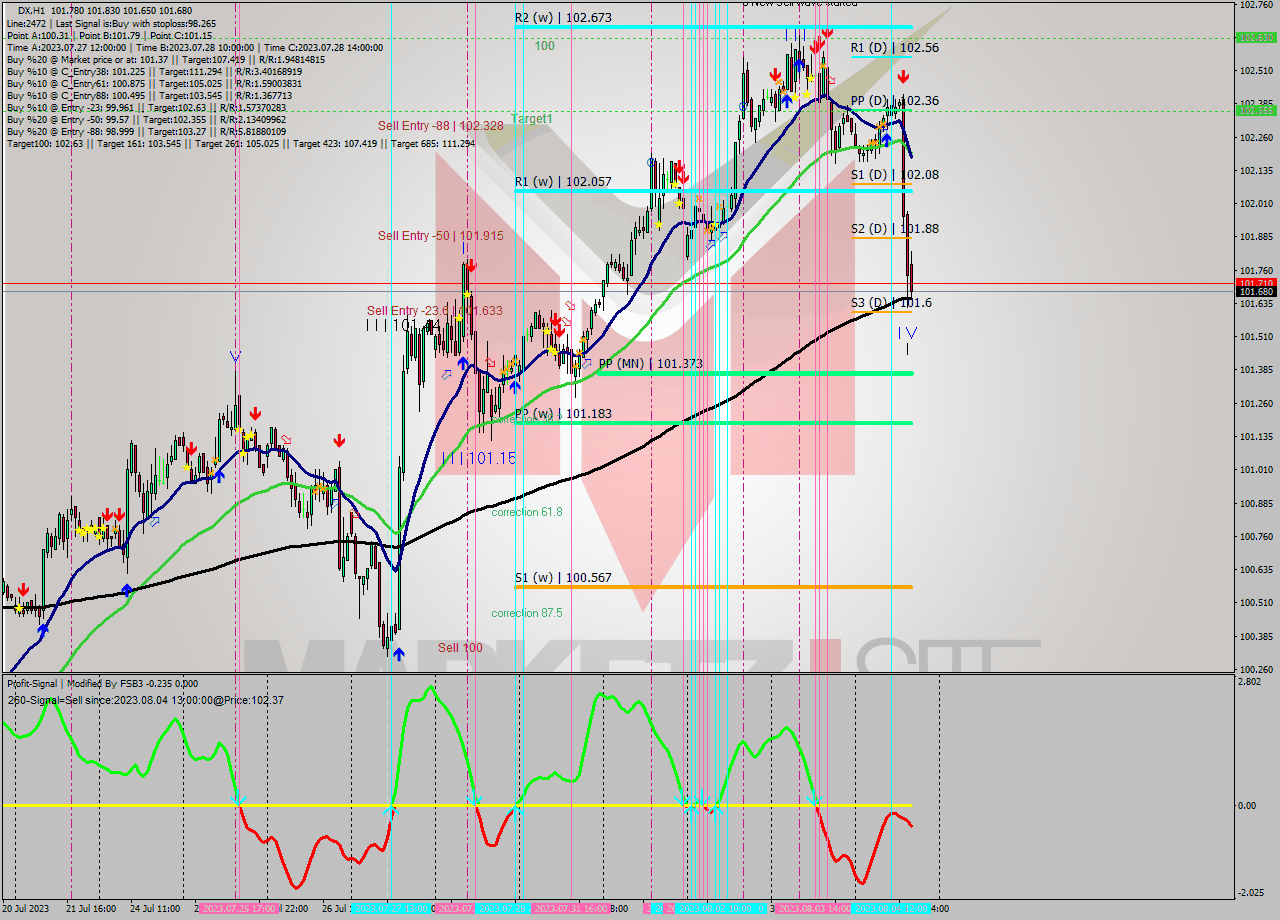Click the 'R1 (D) | 102.56' pivot label

(x=894, y=47)
